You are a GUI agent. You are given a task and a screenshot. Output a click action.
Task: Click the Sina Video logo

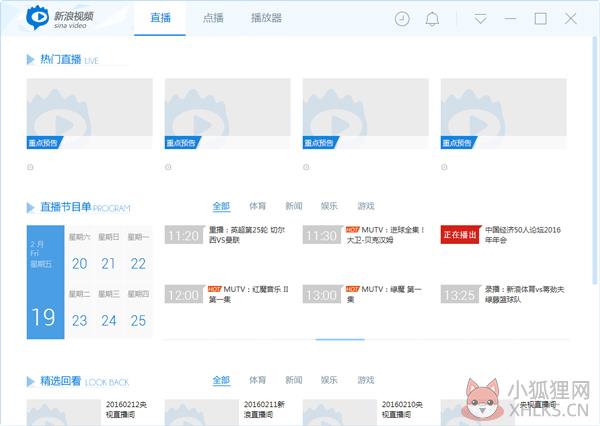(x=60, y=18)
